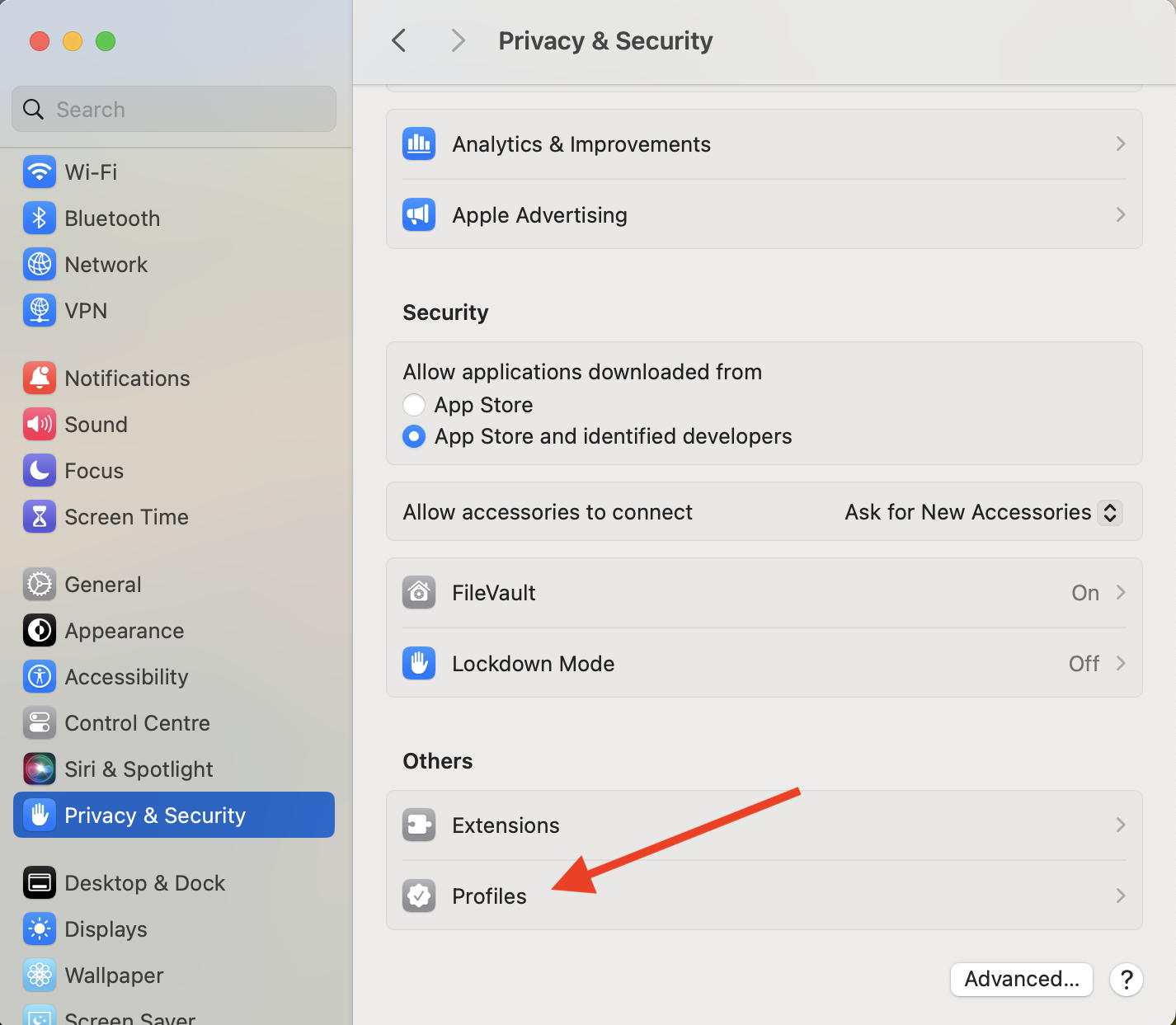Select the Accessibility sidebar icon
Screen dimensions: 1176x1025
tap(40, 676)
